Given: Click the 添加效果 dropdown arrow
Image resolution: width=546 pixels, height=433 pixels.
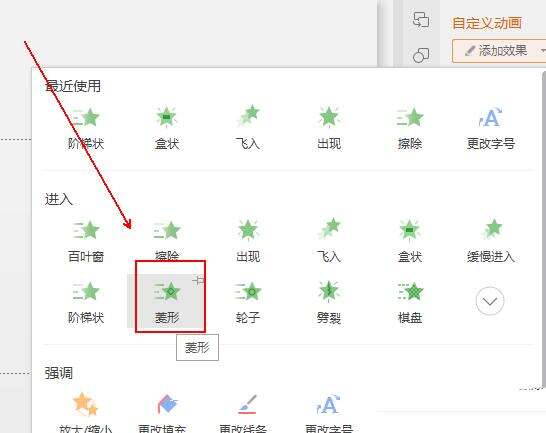Looking at the screenshot, I should 542,51.
